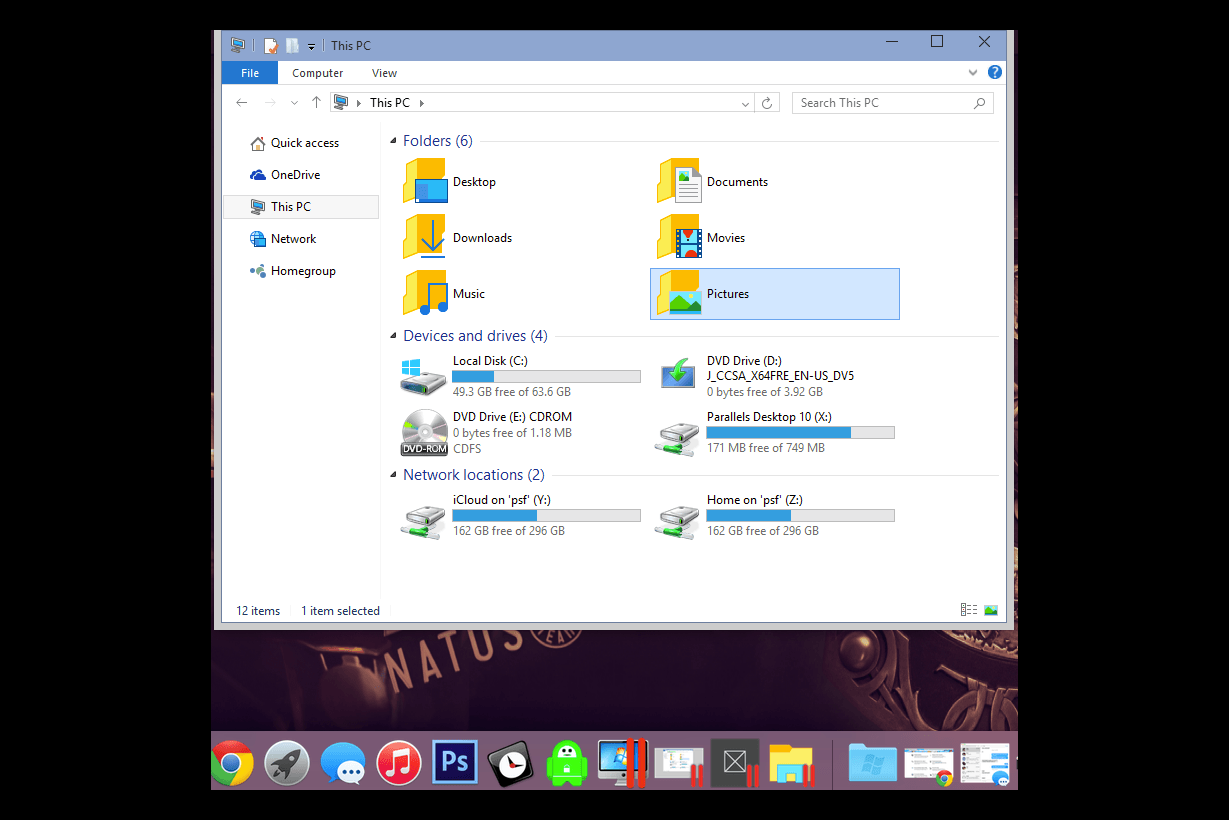Click "12 items" status text
This screenshot has width=1229, height=820.
click(x=258, y=611)
